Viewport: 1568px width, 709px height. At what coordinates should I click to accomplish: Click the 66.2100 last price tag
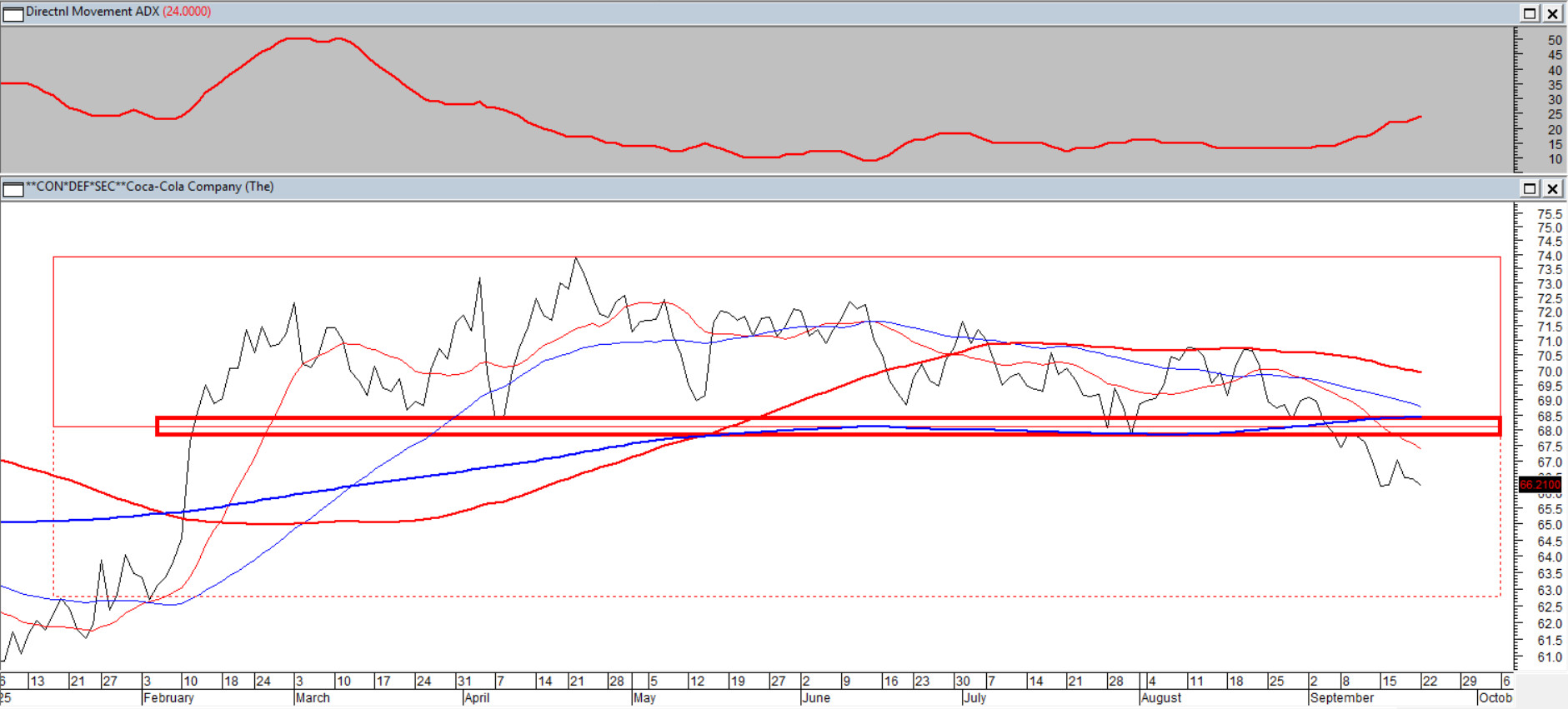click(x=1539, y=485)
